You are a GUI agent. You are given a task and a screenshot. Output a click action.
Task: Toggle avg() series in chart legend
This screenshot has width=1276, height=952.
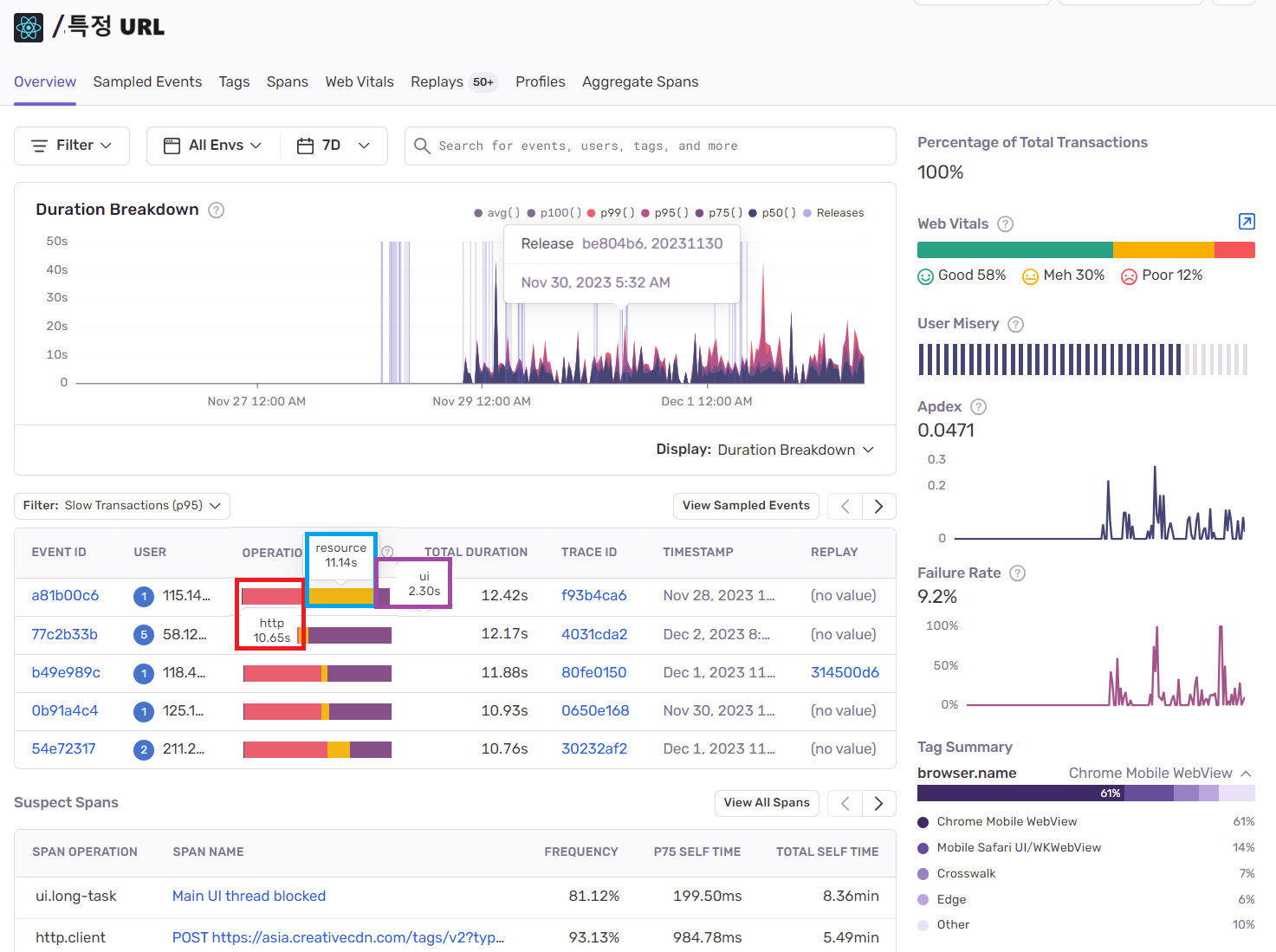[x=497, y=213]
